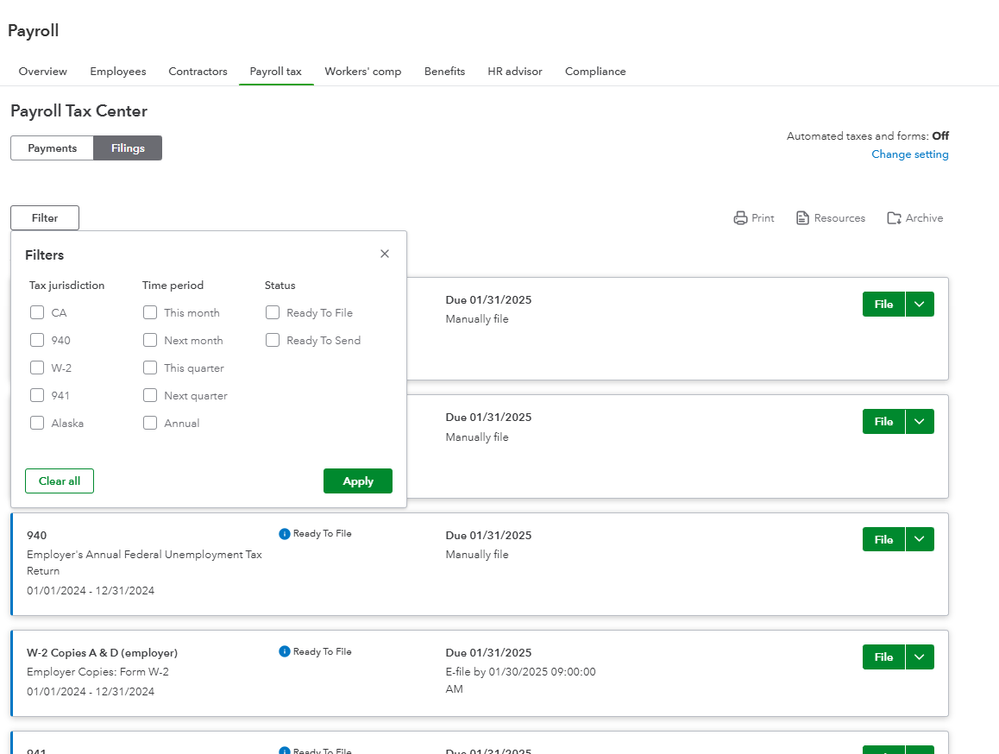Tick the Ready To File status checkbox

[x=272, y=313]
